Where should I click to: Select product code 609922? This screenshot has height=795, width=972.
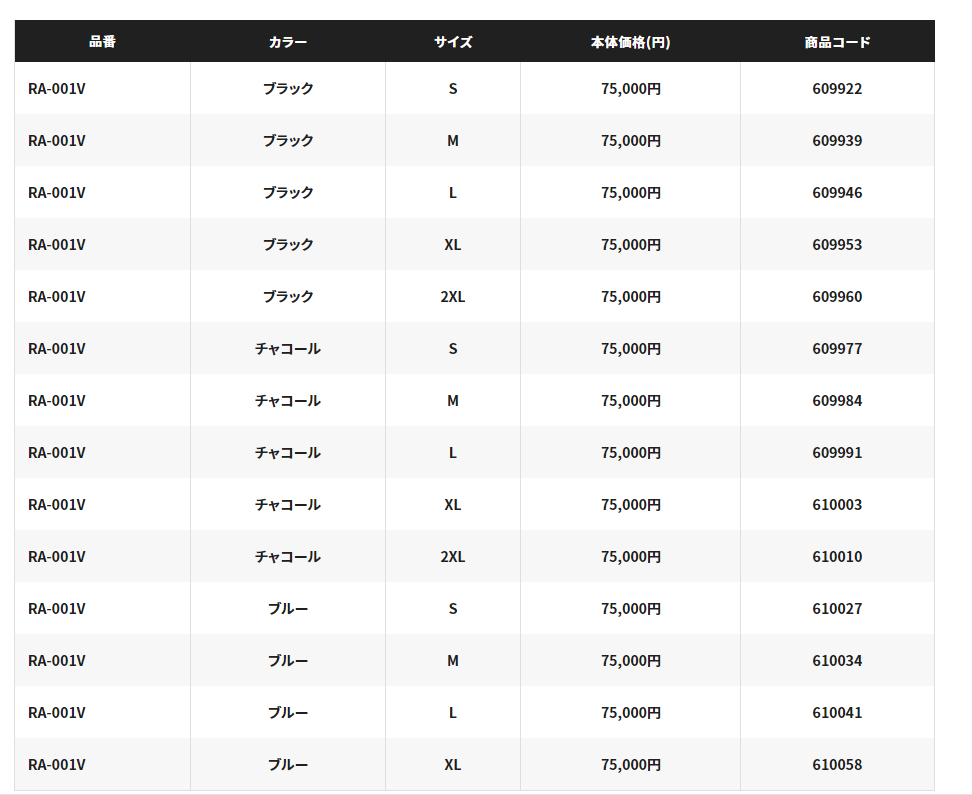[x=837, y=89]
